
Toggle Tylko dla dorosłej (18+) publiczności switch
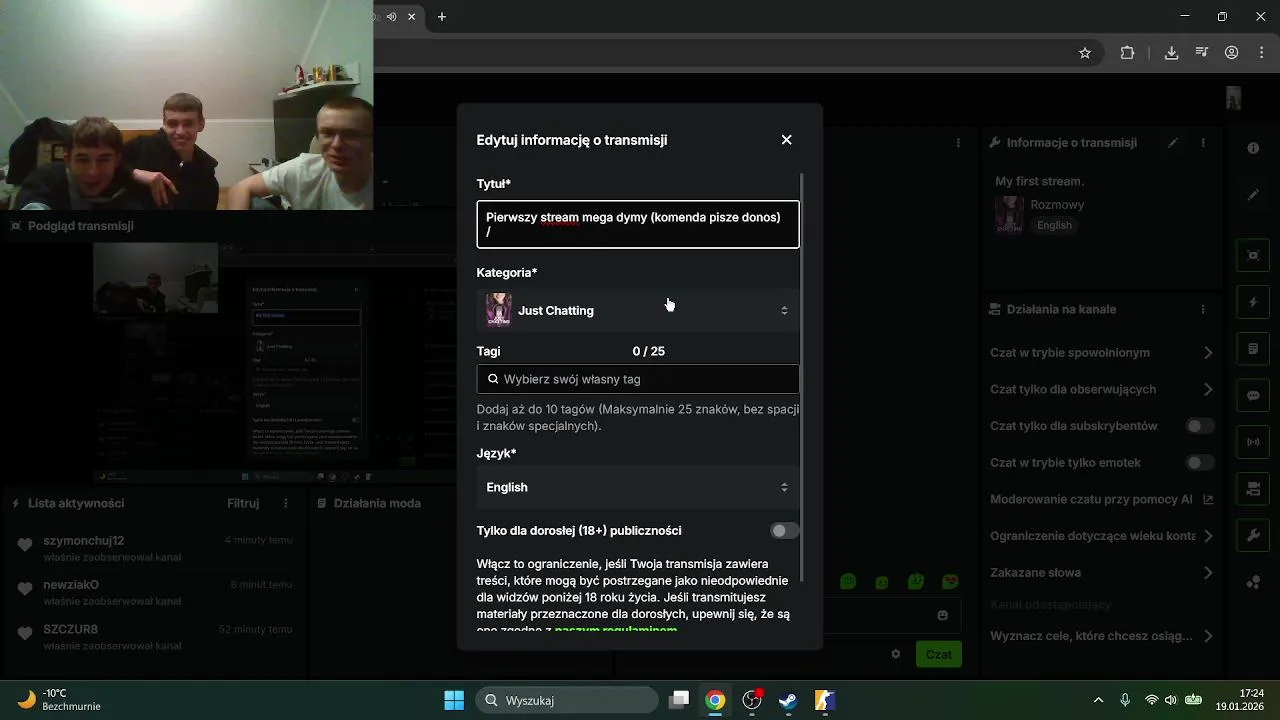click(784, 531)
